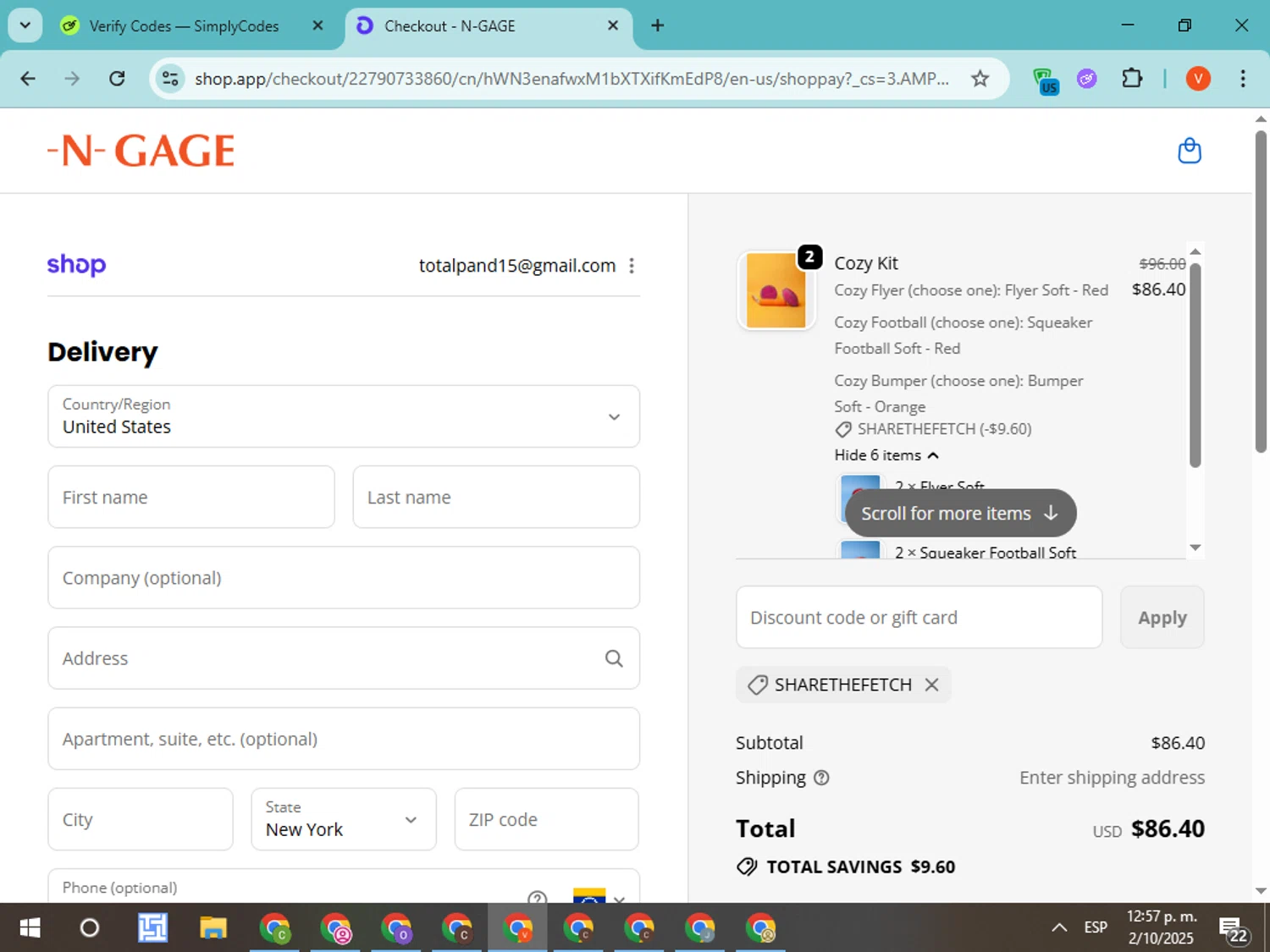Click the ZIP code field
The height and width of the screenshot is (952, 1270).
click(x=547, y=819)
